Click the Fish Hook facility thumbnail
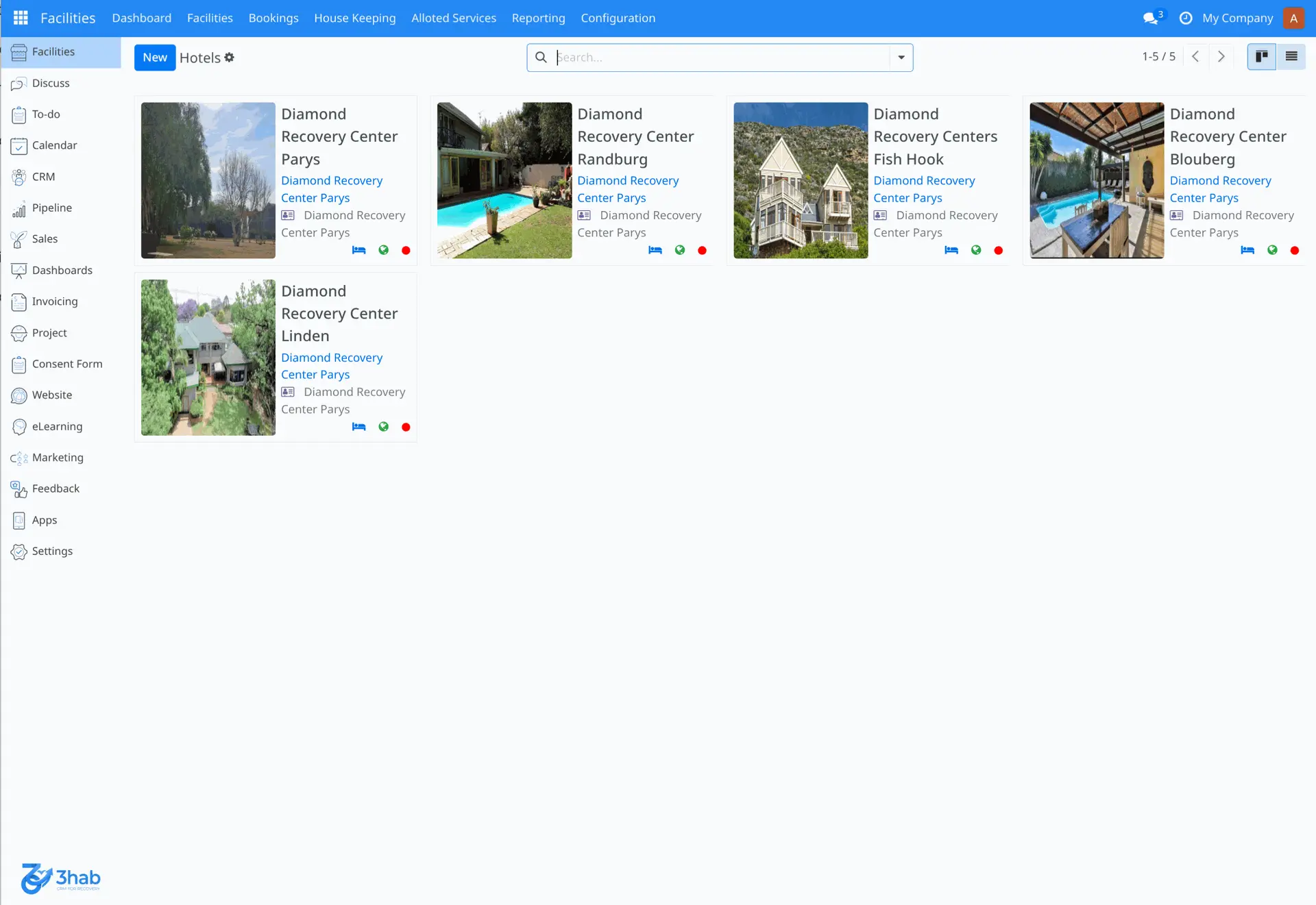Screen dimensions: 1316x905 (x=800, y=180)
